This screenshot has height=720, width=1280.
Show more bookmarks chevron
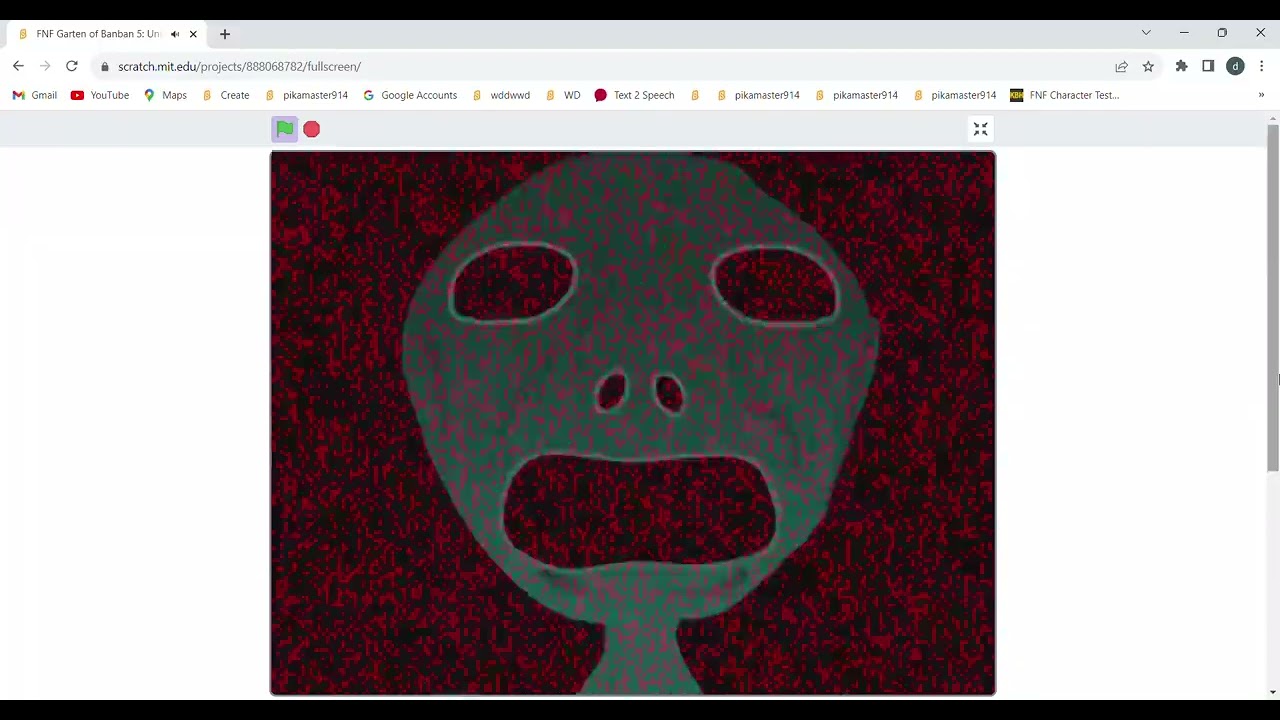coord(1261,95)
